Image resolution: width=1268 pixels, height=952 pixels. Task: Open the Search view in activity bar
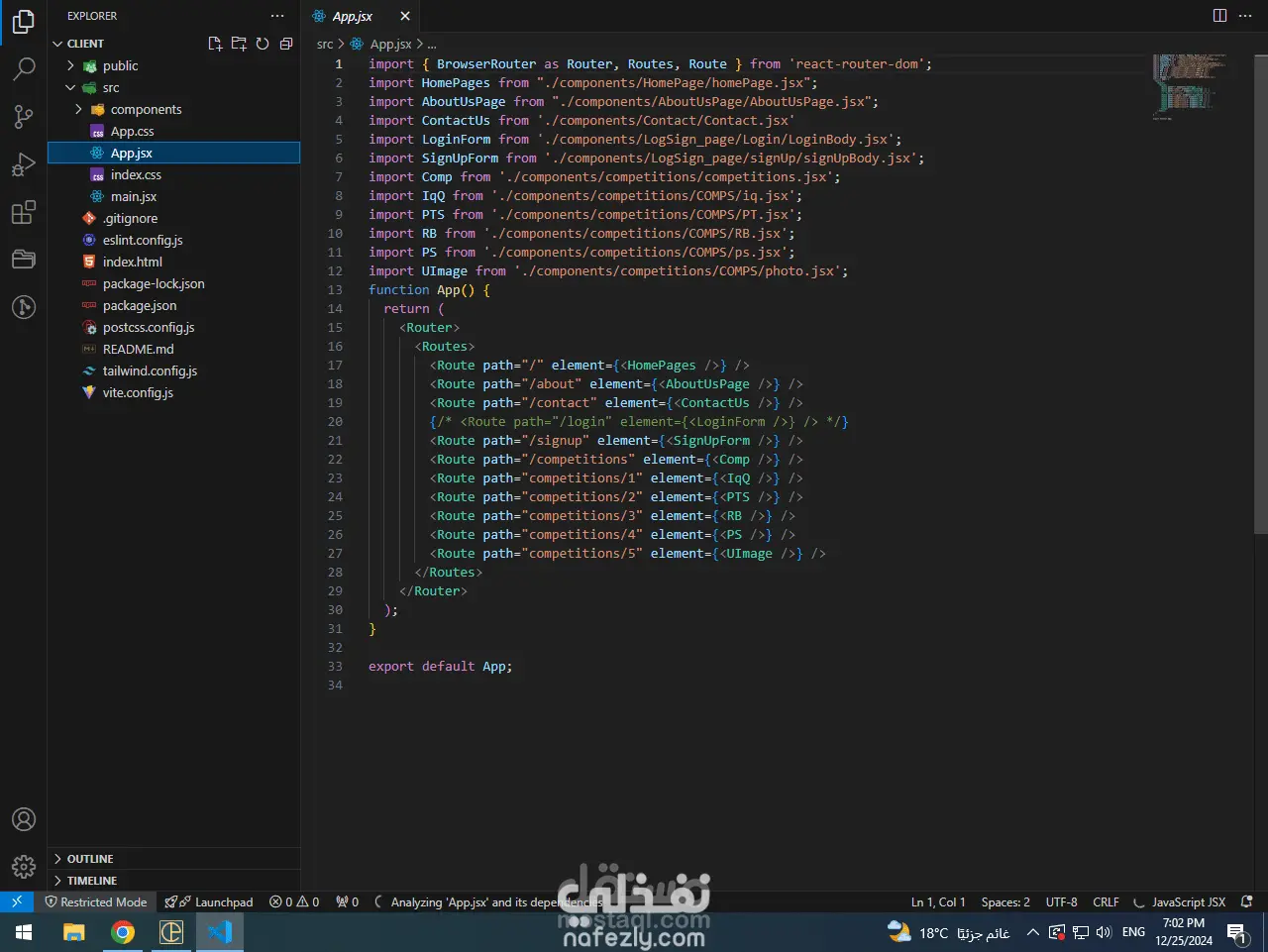pyautogui.click(x=24, y=68)
